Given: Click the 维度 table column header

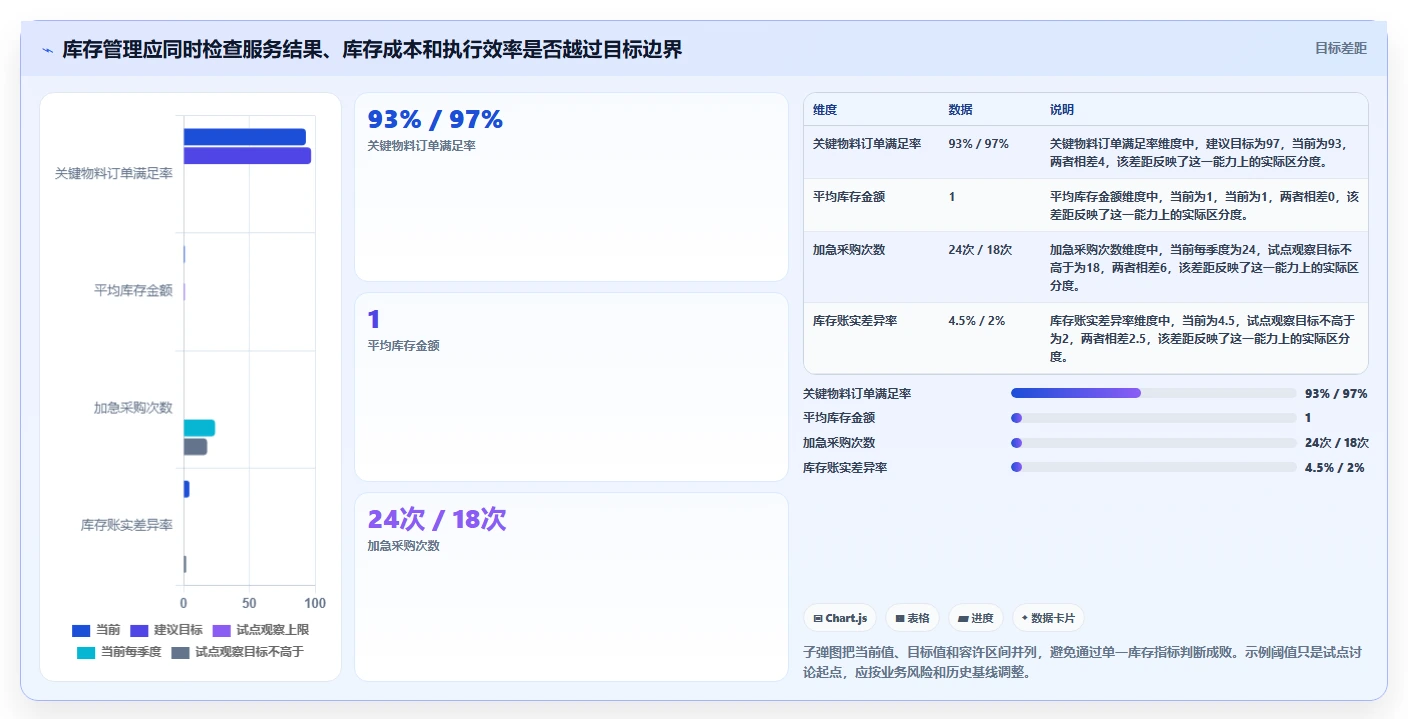Looking at the screenshot, I should point(825,110).
